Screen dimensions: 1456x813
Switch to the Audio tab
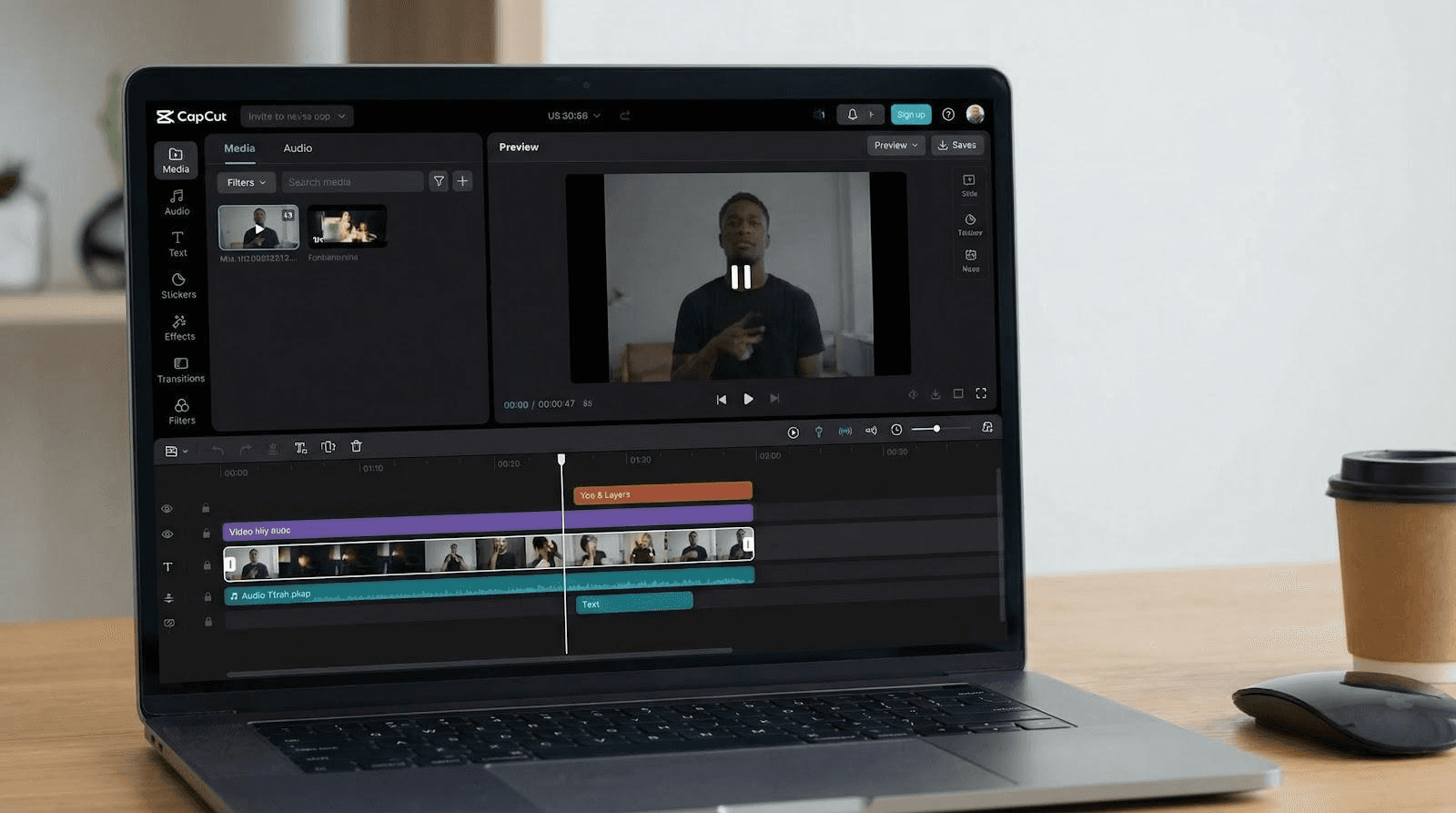[x=298, y=148]
